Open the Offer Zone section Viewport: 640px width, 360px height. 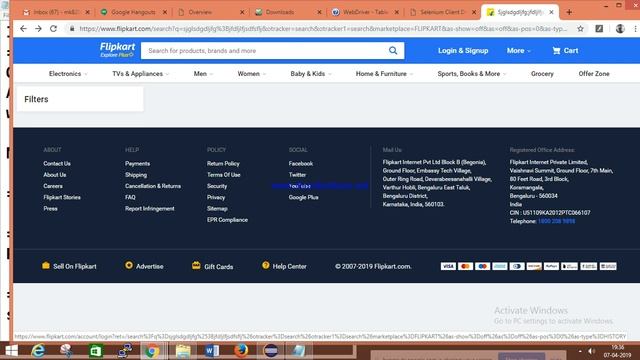coord(594,74)
